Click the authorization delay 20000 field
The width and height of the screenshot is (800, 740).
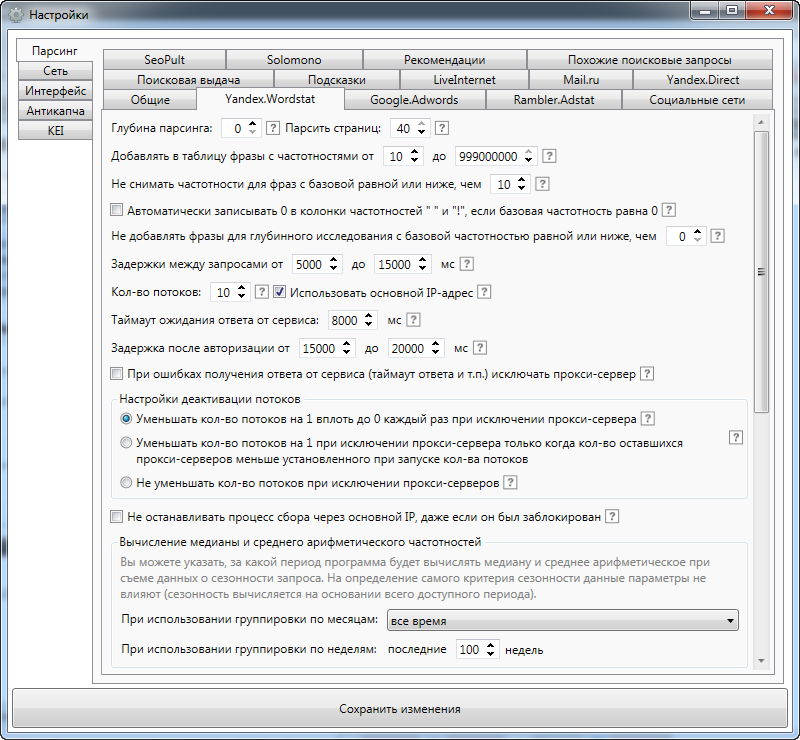[409, 348]
